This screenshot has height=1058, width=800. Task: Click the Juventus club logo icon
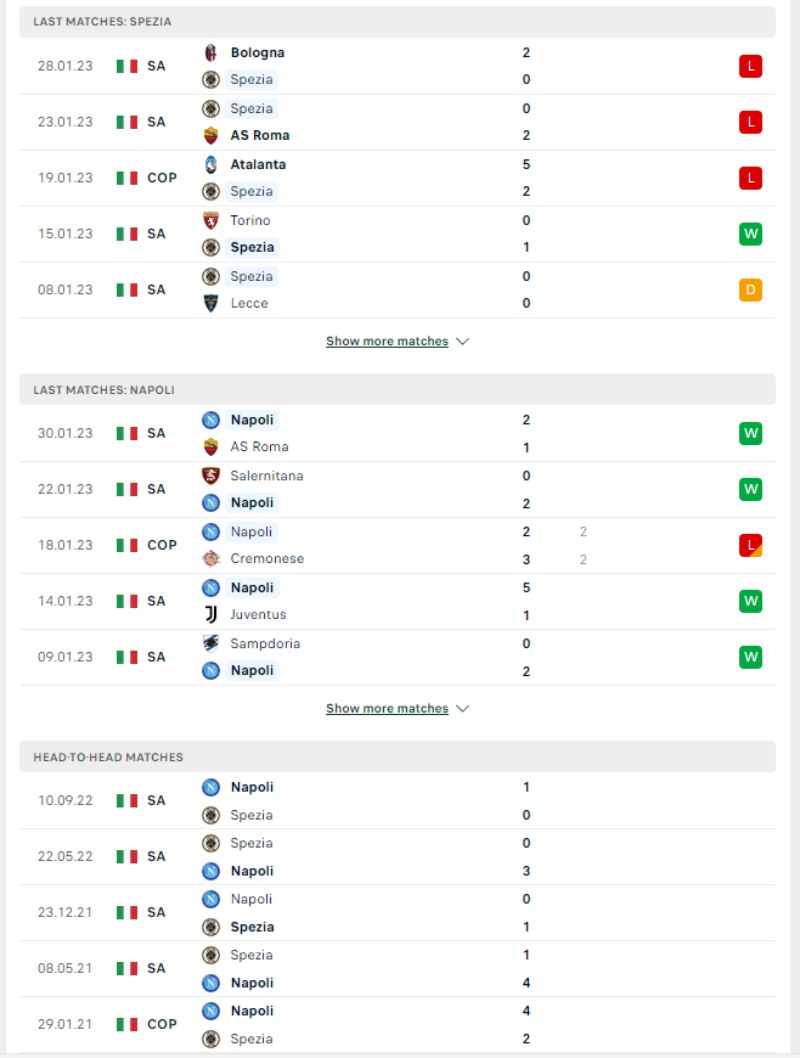210,615
